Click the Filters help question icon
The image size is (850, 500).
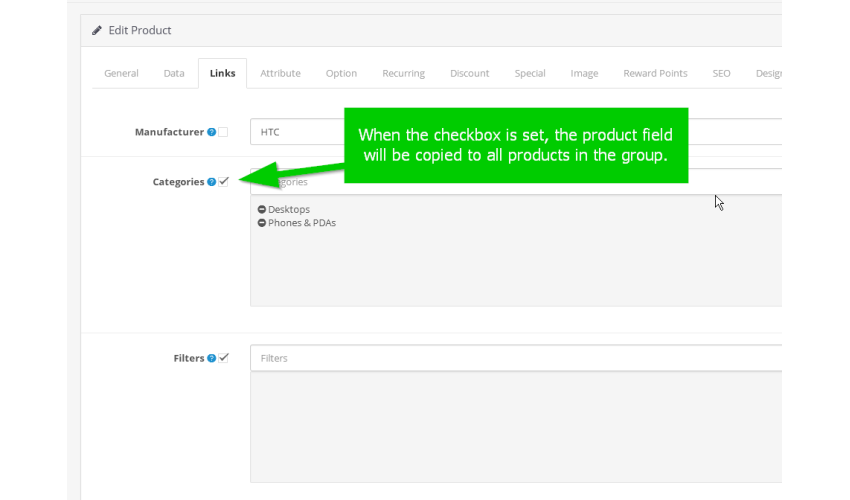(211, 358)
